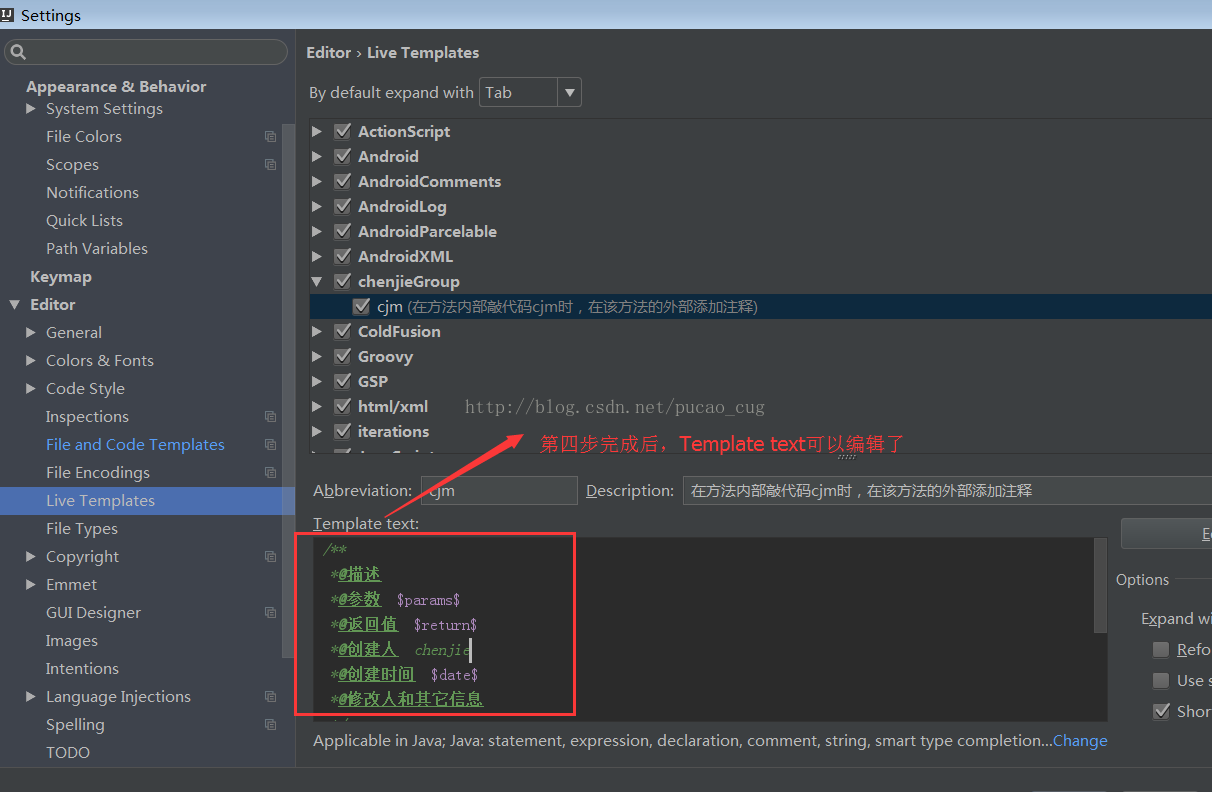Click the icon next to File and Code Templates

coord(270,444)
